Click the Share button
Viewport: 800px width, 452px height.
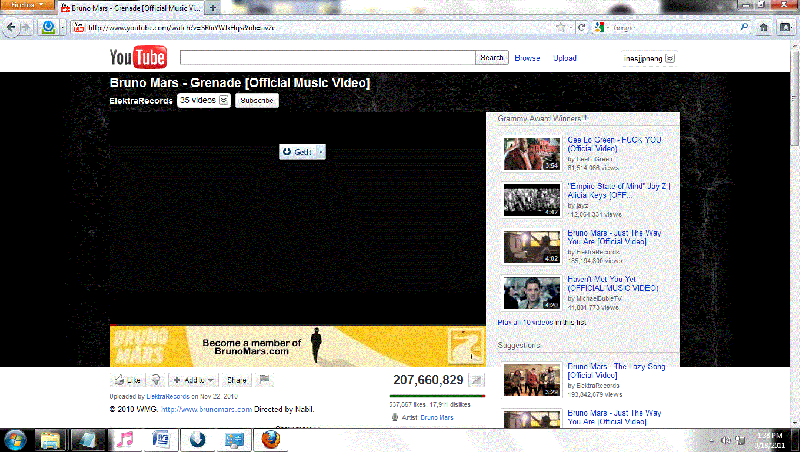(x=236, y=380)
